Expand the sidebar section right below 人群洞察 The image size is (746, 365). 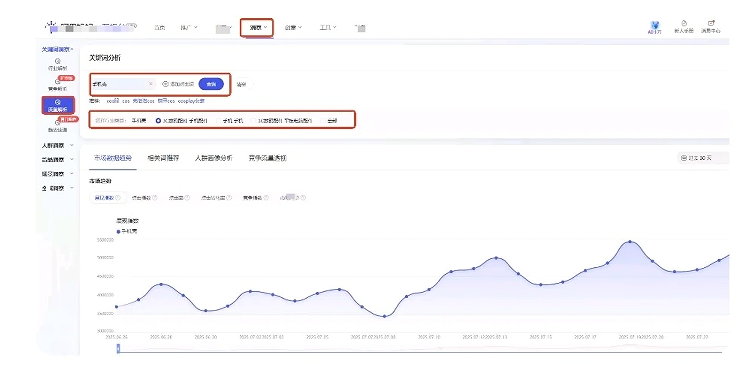coord(58,160)
